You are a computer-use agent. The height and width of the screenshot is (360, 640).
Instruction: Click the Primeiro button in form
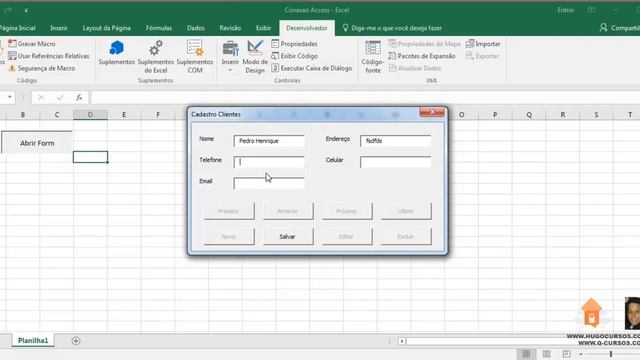(229, 211)
